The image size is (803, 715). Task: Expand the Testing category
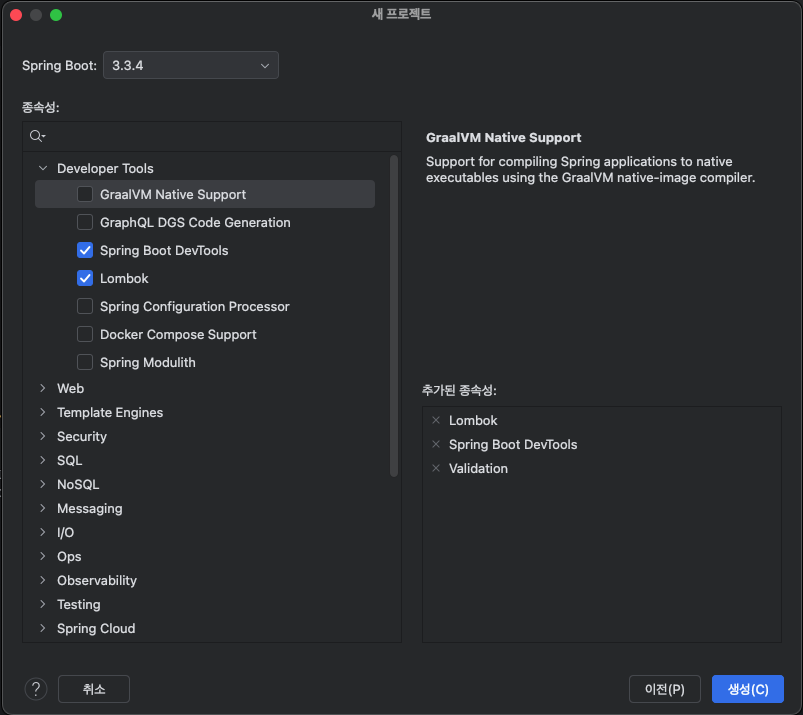coord(43,604)
